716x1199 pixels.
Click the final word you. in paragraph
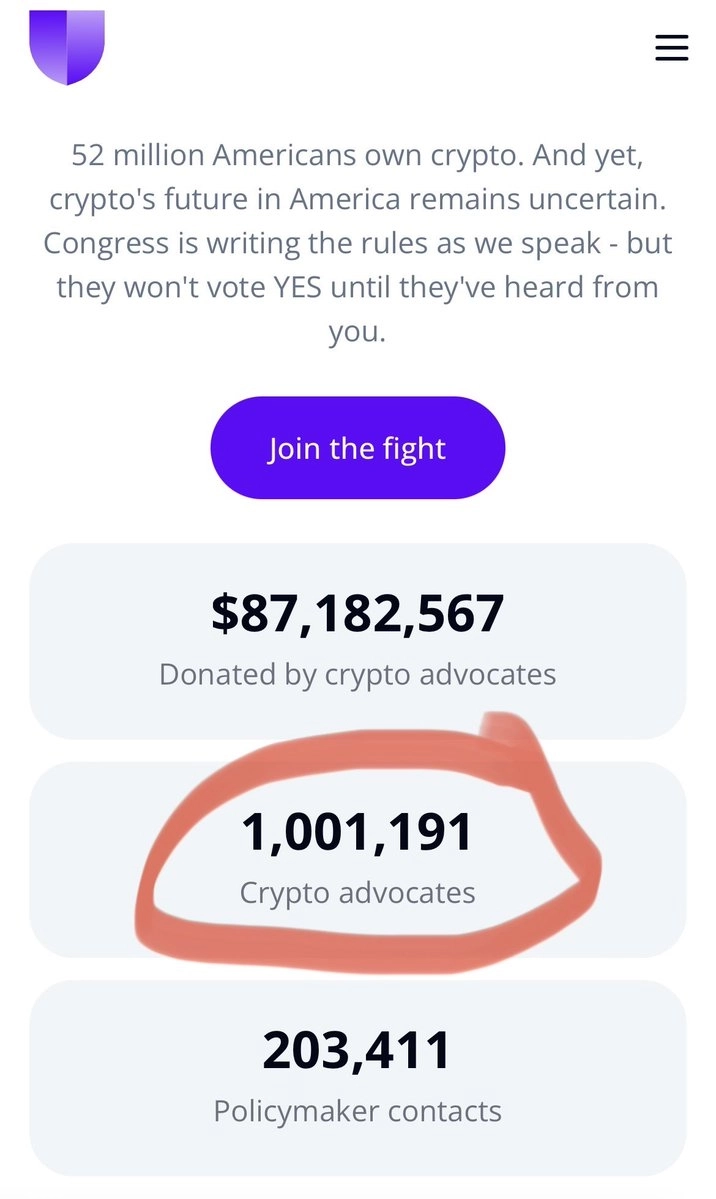tap(357, 332)
